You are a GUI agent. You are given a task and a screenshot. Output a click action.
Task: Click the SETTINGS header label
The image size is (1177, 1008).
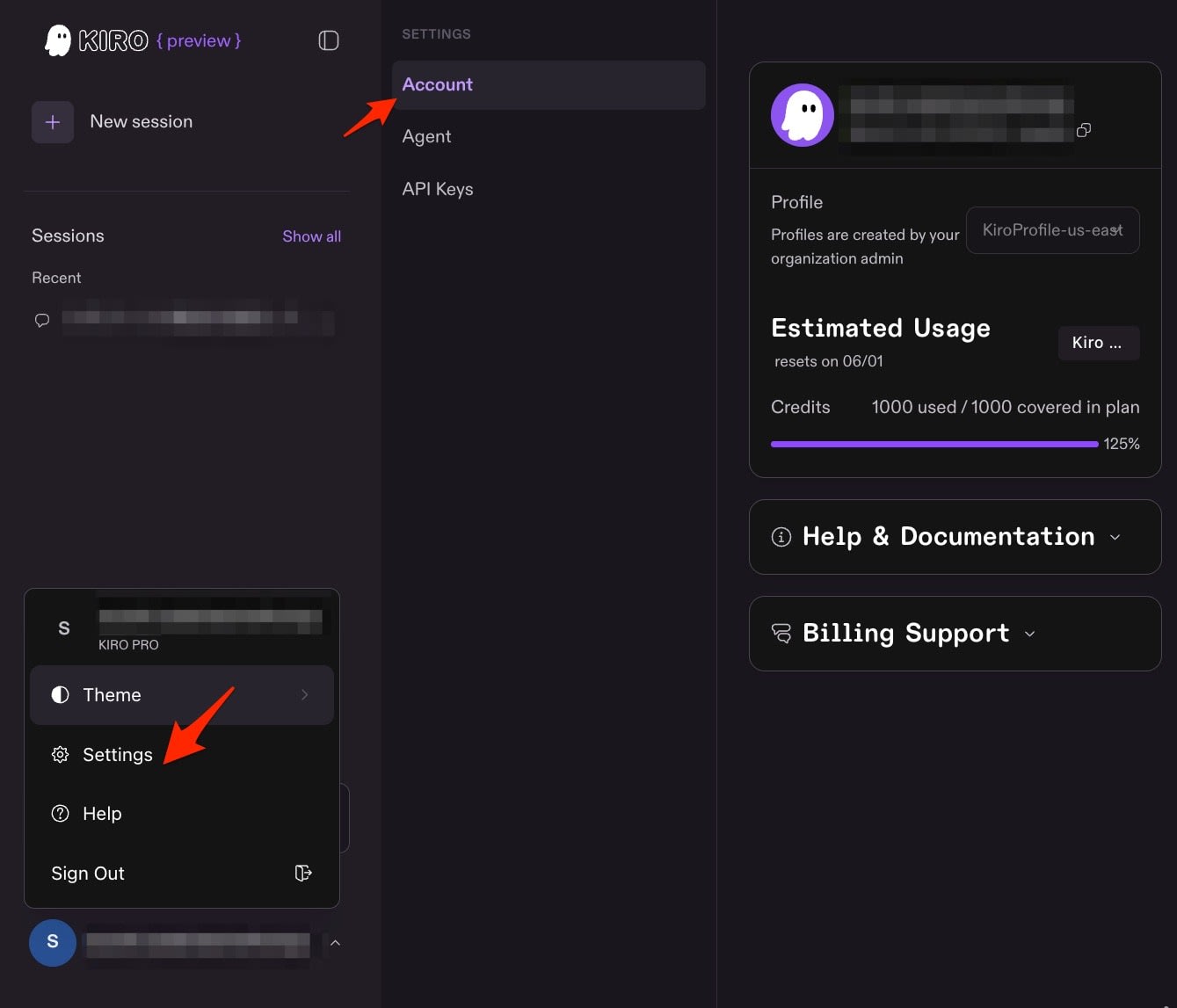(x=436, y=34)
